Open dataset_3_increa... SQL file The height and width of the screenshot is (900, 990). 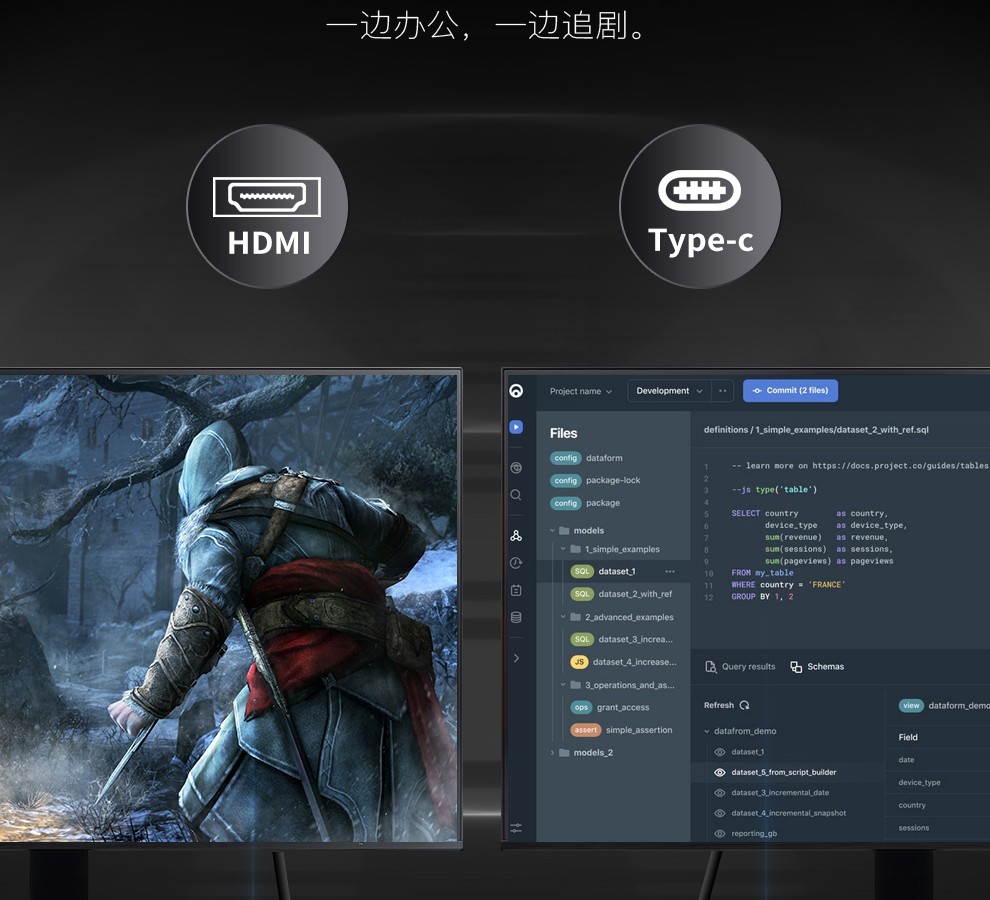coord(621,640)
